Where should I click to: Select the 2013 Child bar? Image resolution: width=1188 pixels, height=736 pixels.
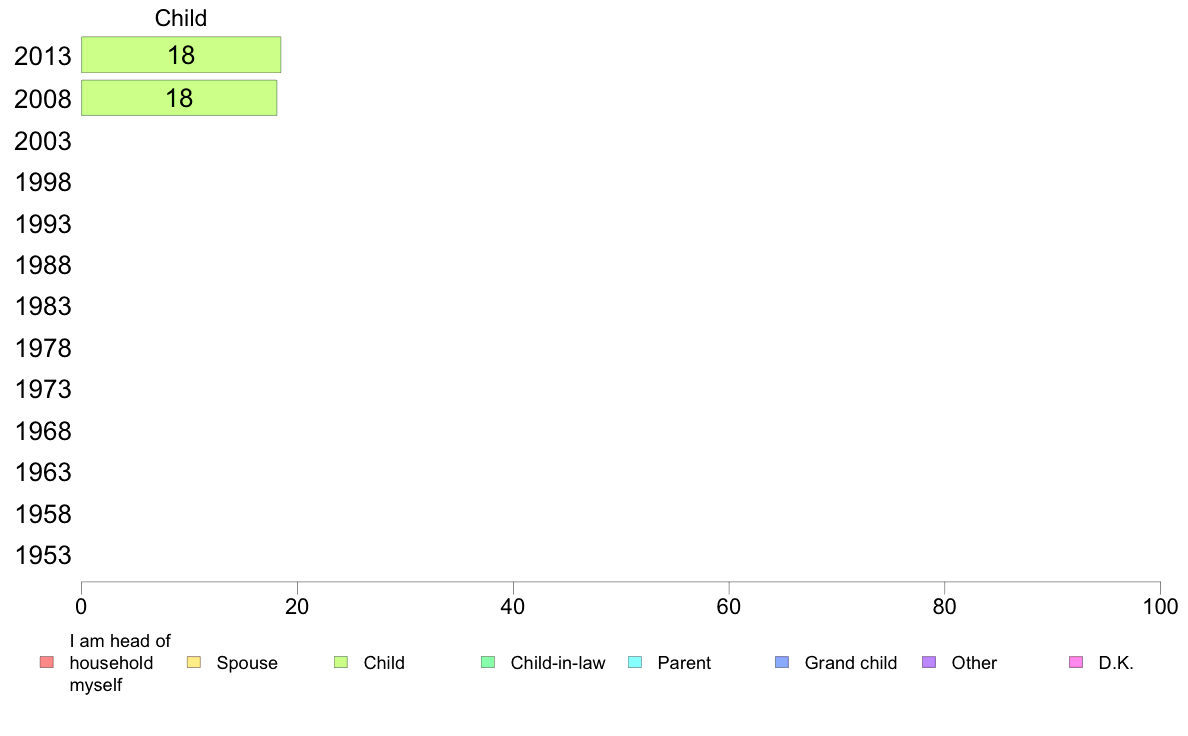point(181,55)
